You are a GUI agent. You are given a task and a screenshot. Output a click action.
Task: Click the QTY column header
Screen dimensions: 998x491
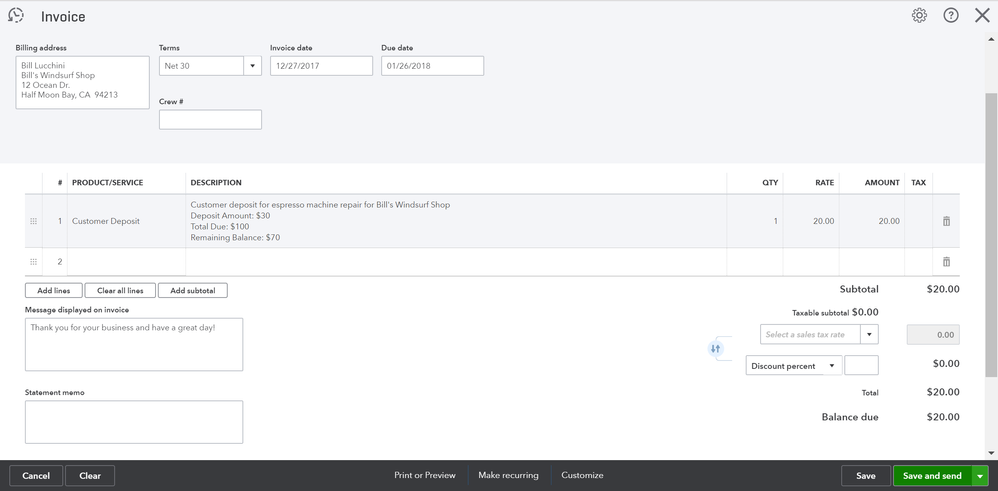tap(770, 183)
